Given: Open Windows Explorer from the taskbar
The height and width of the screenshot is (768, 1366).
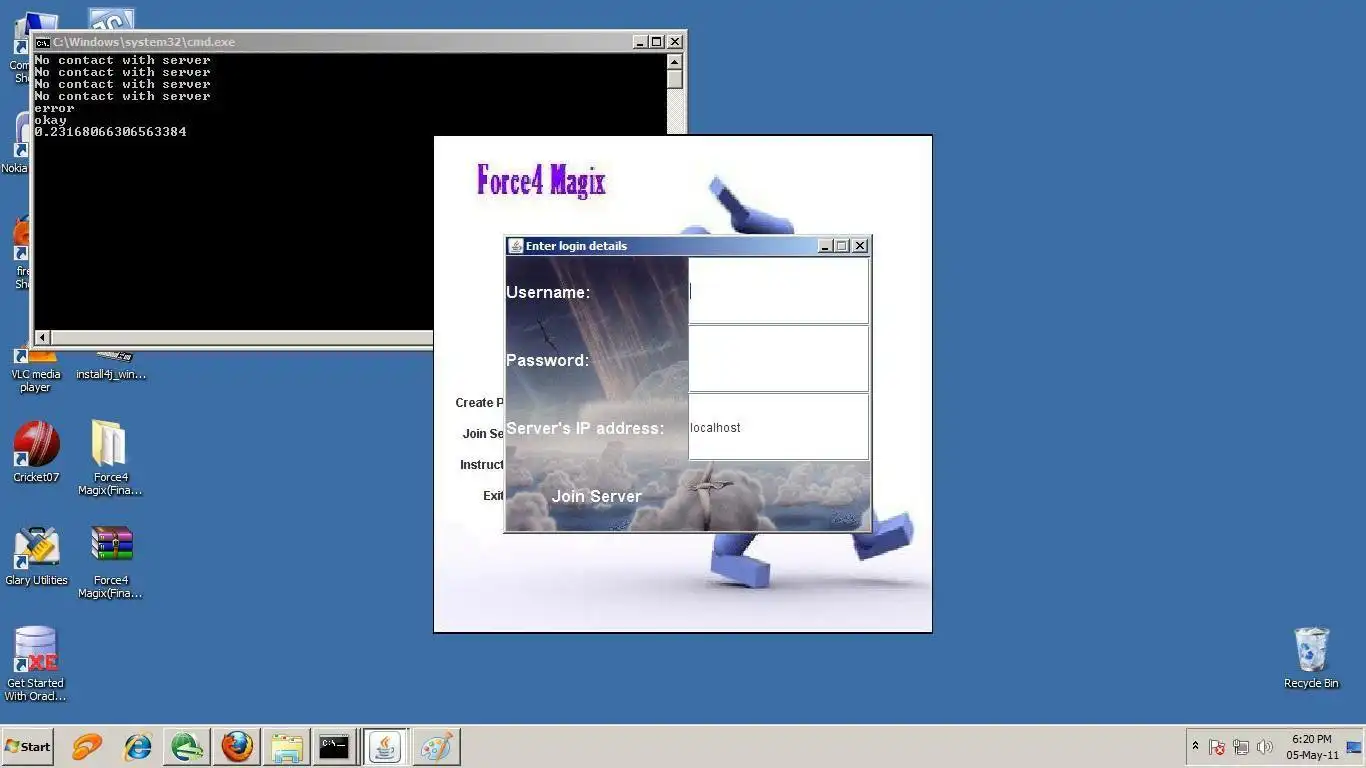Looking at the screenshot, I should coord(287,747).
